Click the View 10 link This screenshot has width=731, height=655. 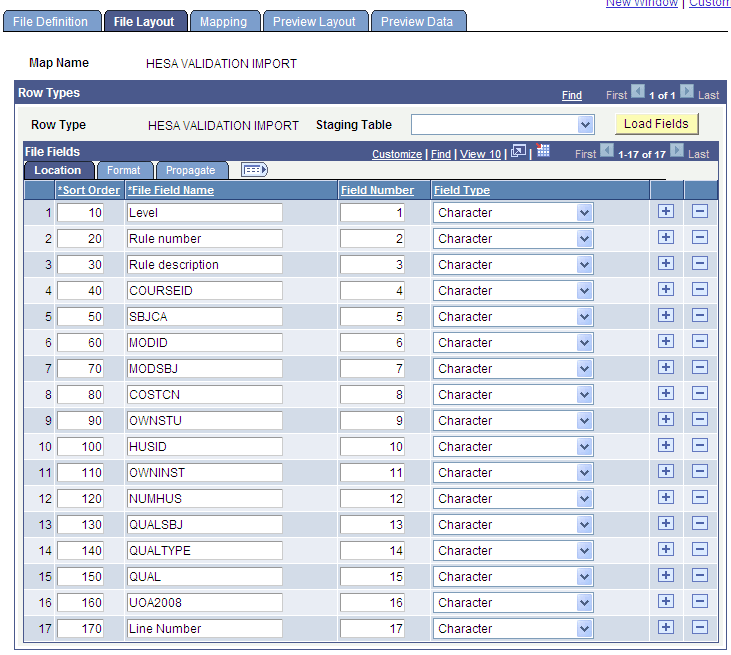point(480,154)
